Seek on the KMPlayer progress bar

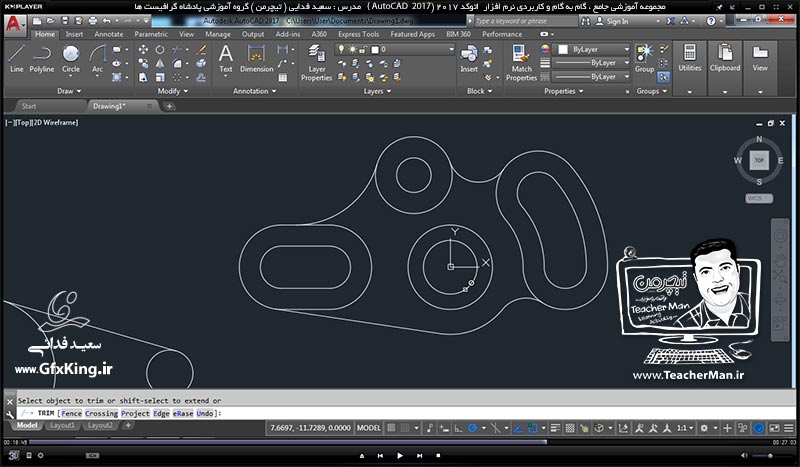(400, 443)
